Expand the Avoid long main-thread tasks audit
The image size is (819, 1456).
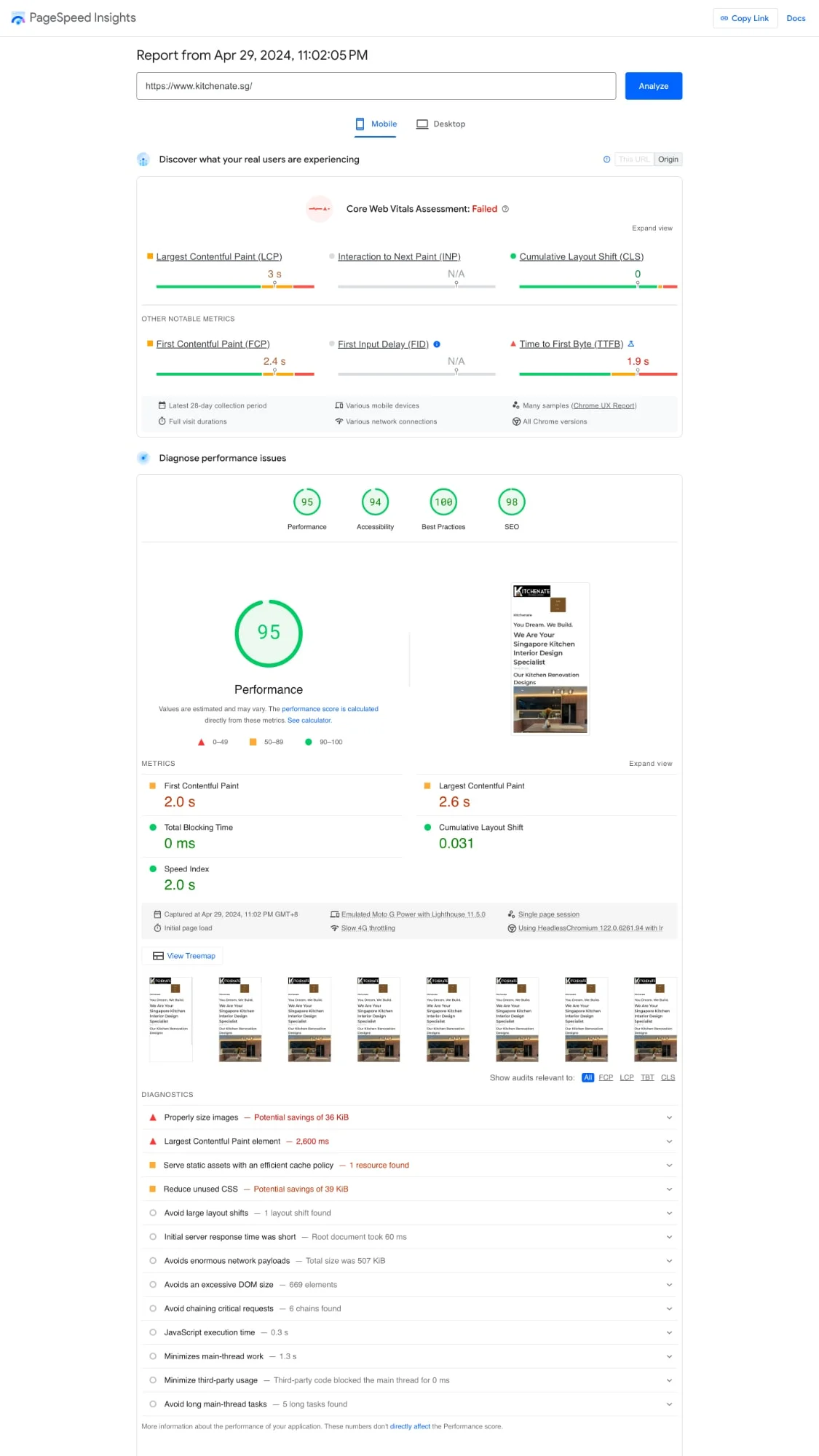(x=669, y=1404)
